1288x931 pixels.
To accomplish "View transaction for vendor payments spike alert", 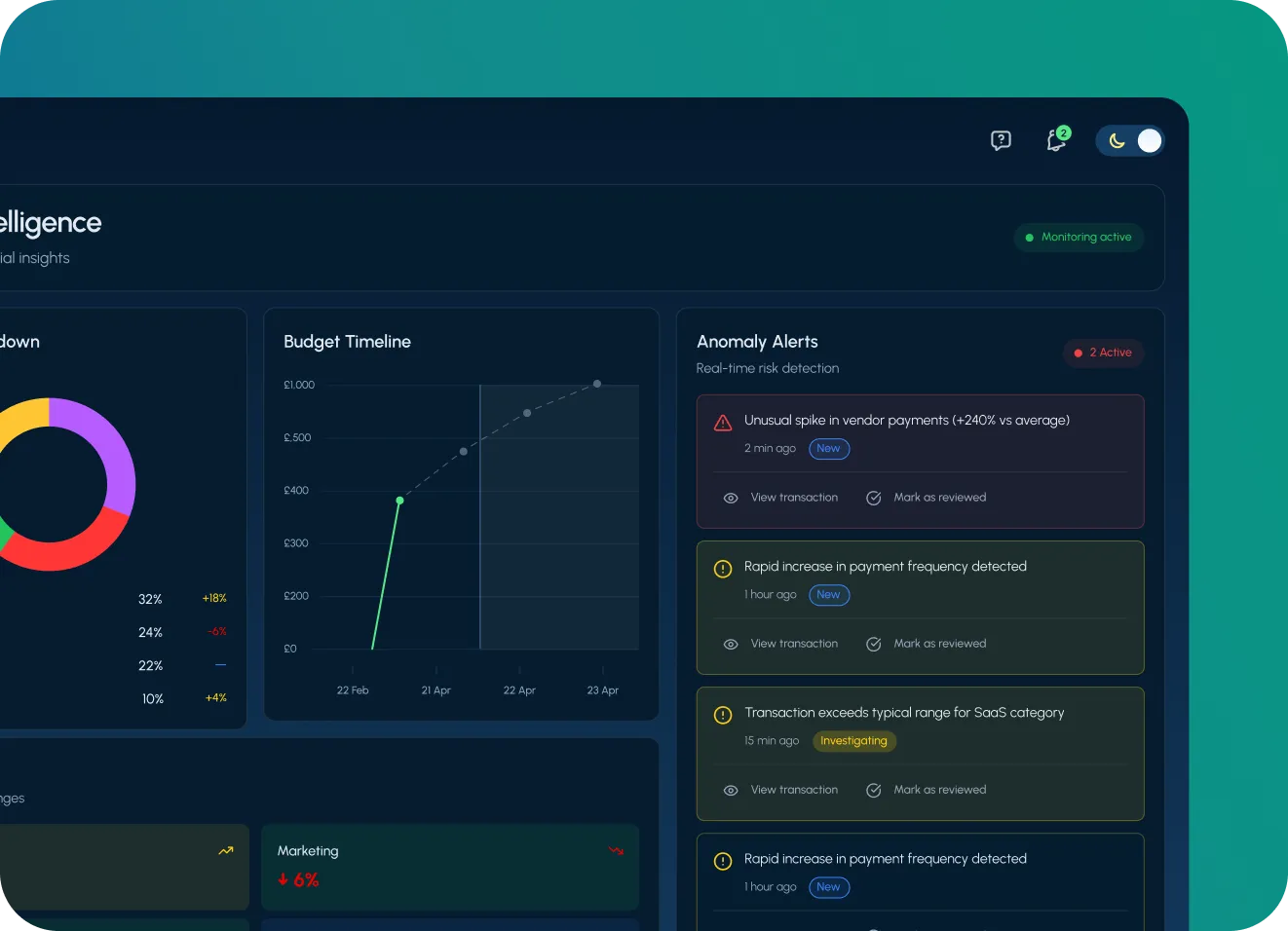I will point(794,498).
